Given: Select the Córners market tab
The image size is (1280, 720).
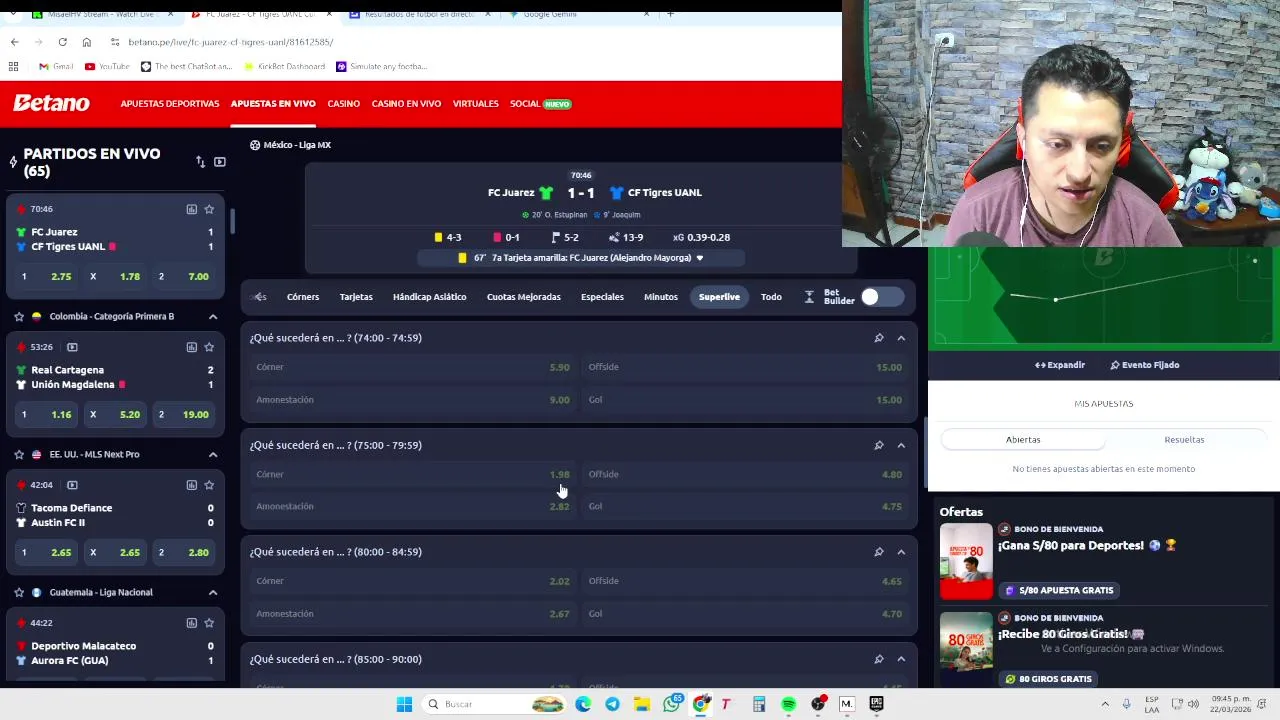Looking at the screenshot, I should 303,297.
